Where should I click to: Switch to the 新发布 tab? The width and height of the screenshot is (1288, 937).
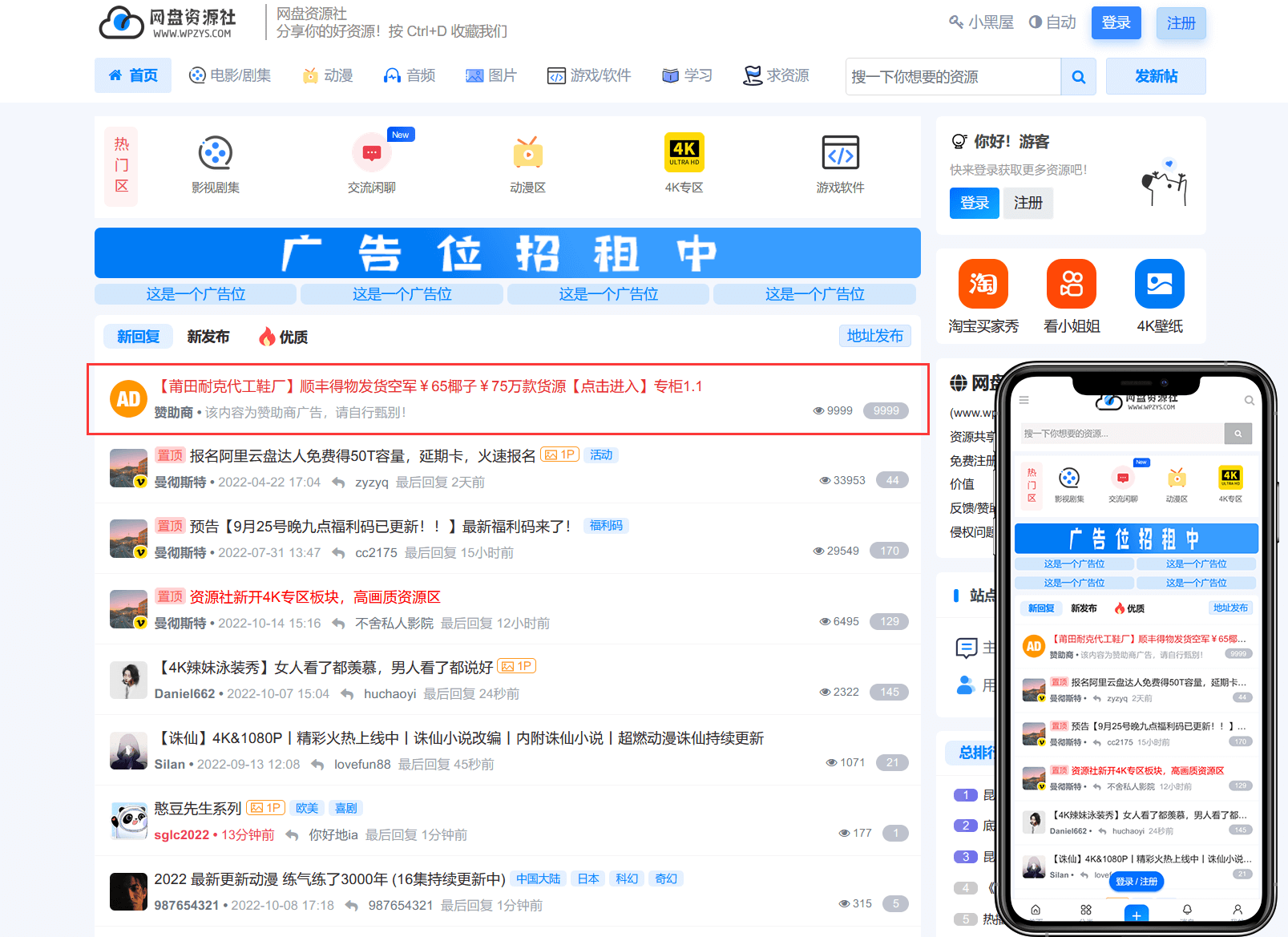coord(208,337)
